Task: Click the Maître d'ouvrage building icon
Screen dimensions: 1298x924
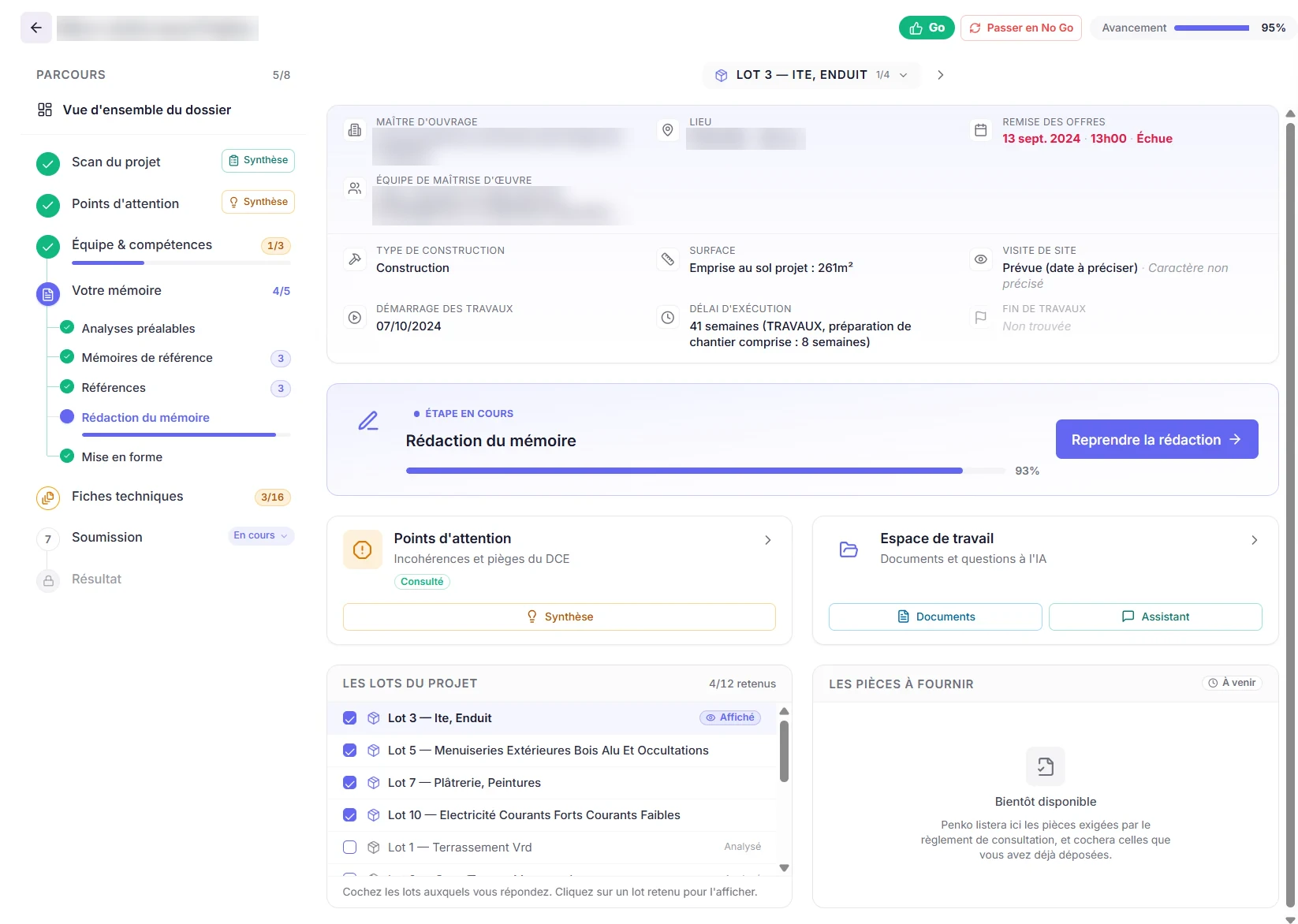Action: 355,130
